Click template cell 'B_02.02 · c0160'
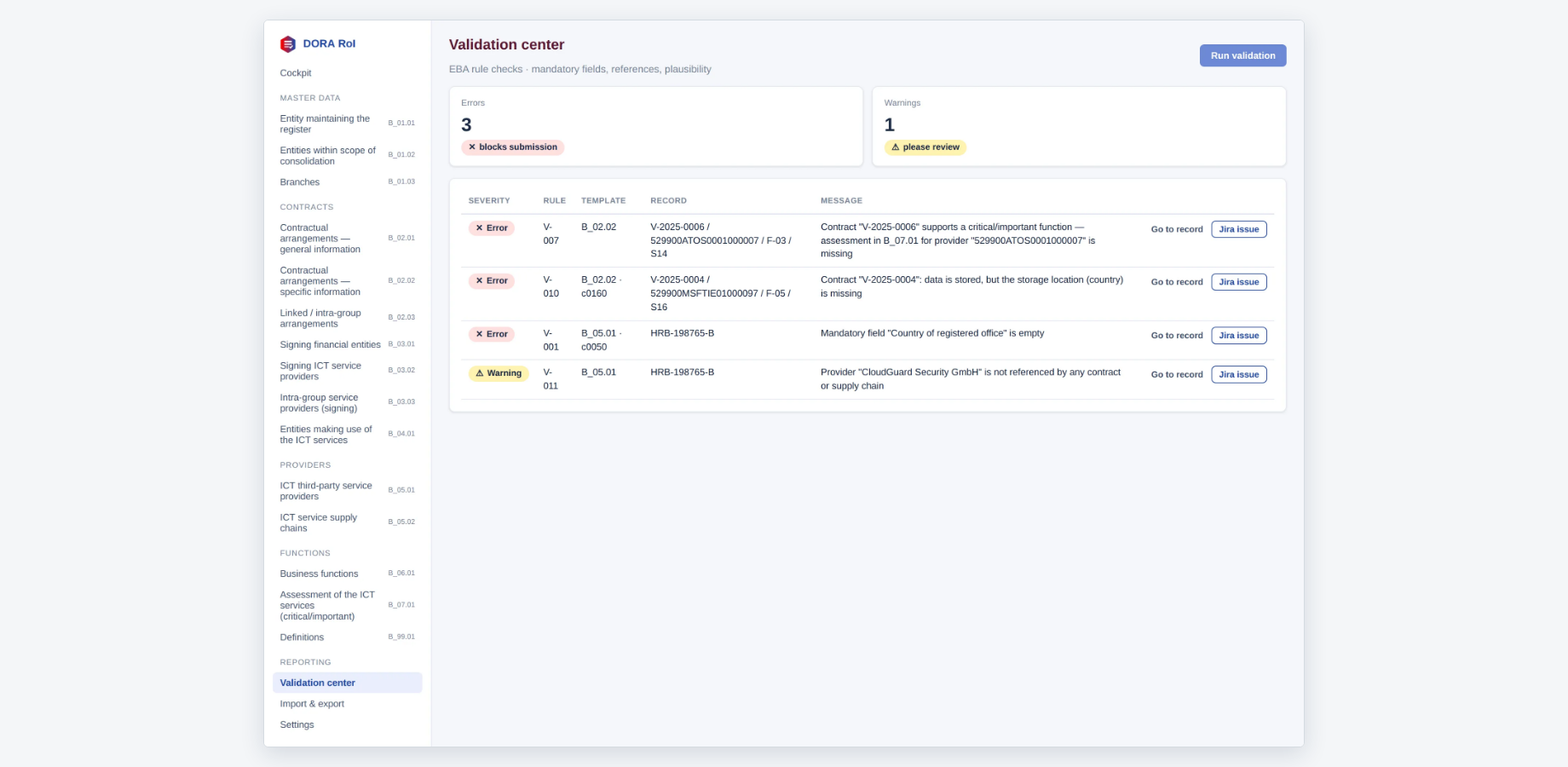This screenshot has height=767, width=1568. (x=602, y=286)
